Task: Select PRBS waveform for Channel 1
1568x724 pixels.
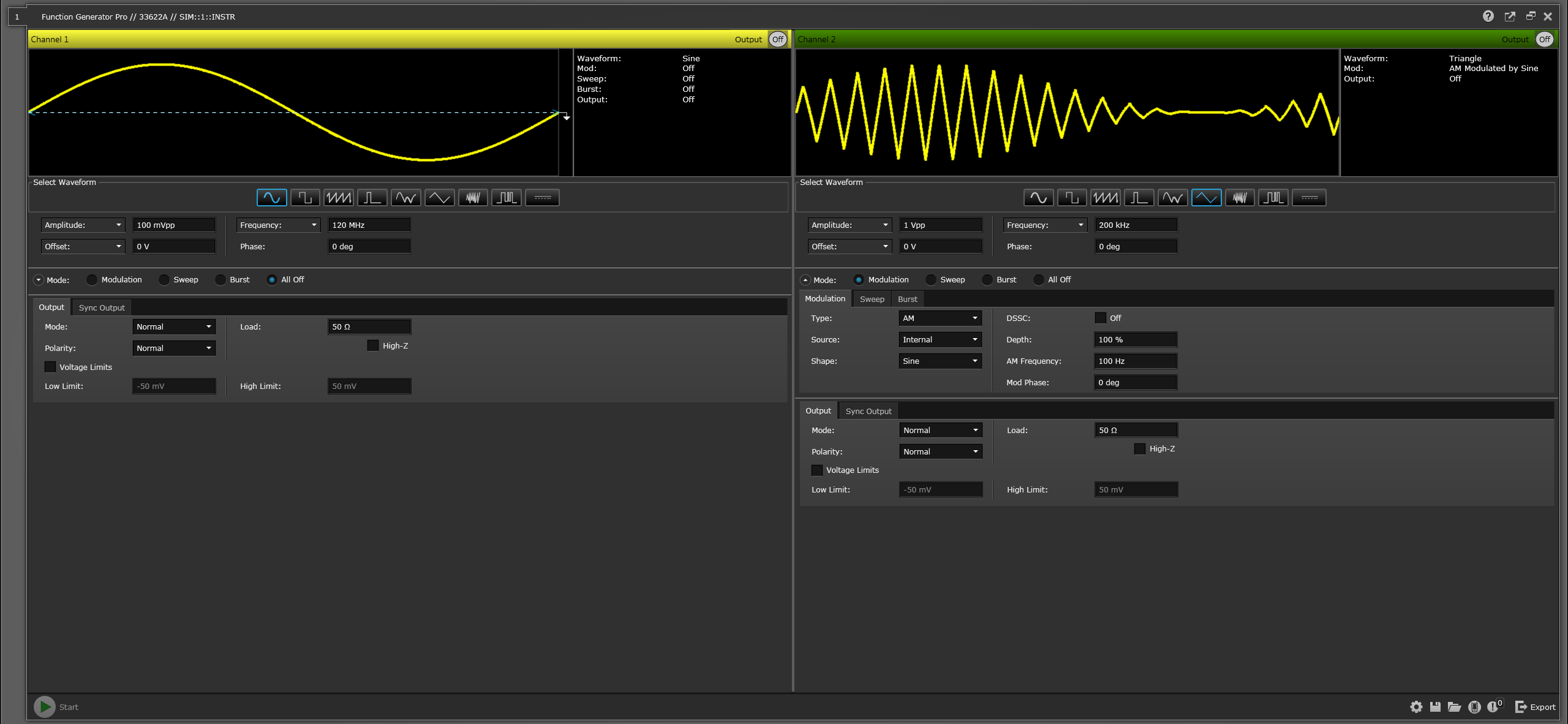Action: point(507,198)
